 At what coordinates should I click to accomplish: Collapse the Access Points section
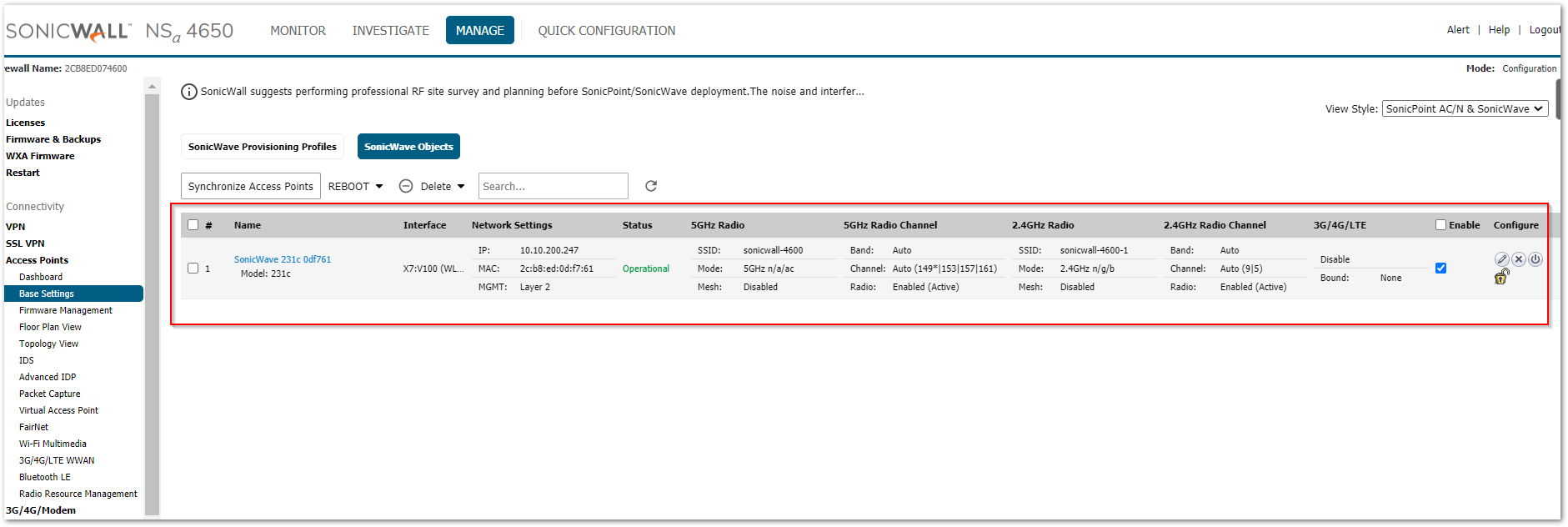click(x=38, y=260)
